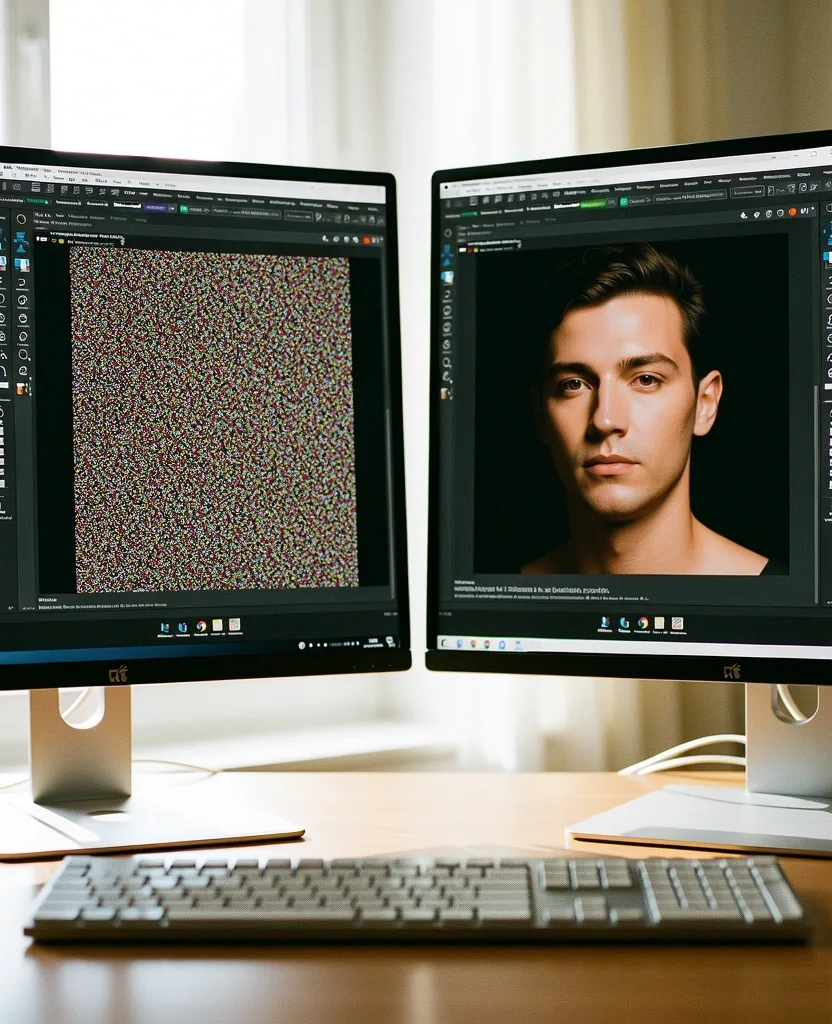The height and width of the screenshot is (1024, 832).
Task: Open the purple dropdown on left monitor options bar
Action: click(x=155, y=207)
